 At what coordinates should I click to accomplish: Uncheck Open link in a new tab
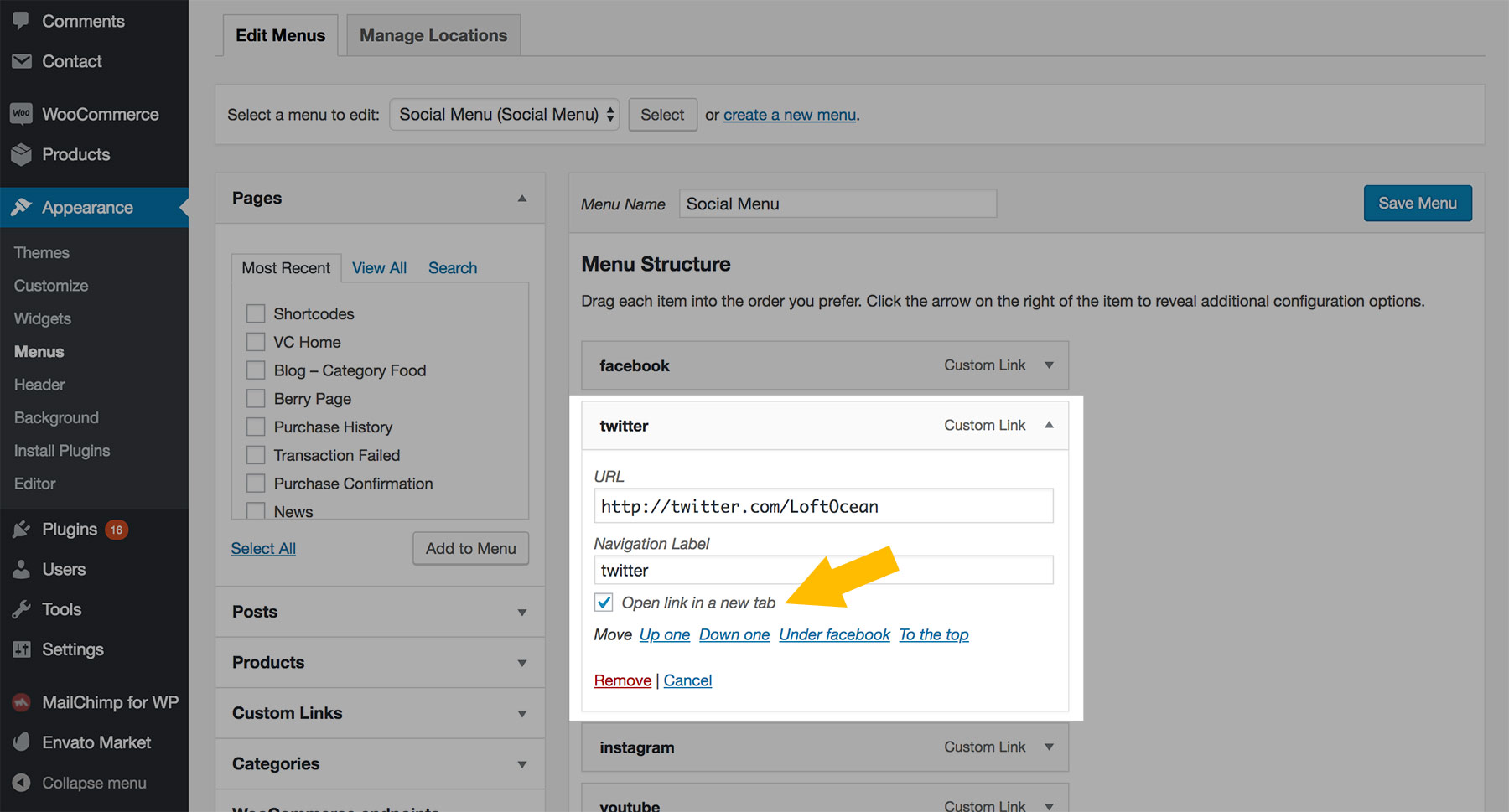click(604, 602)
